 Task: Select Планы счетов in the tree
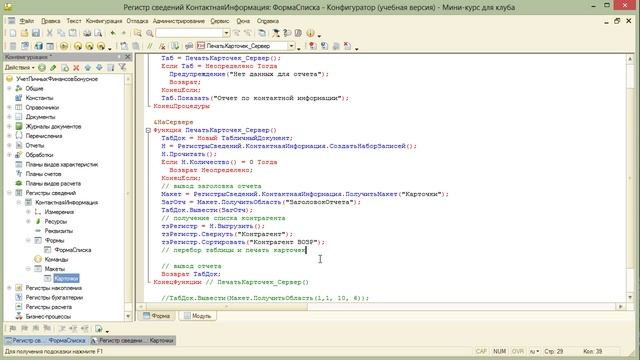(x=43, y=174)
